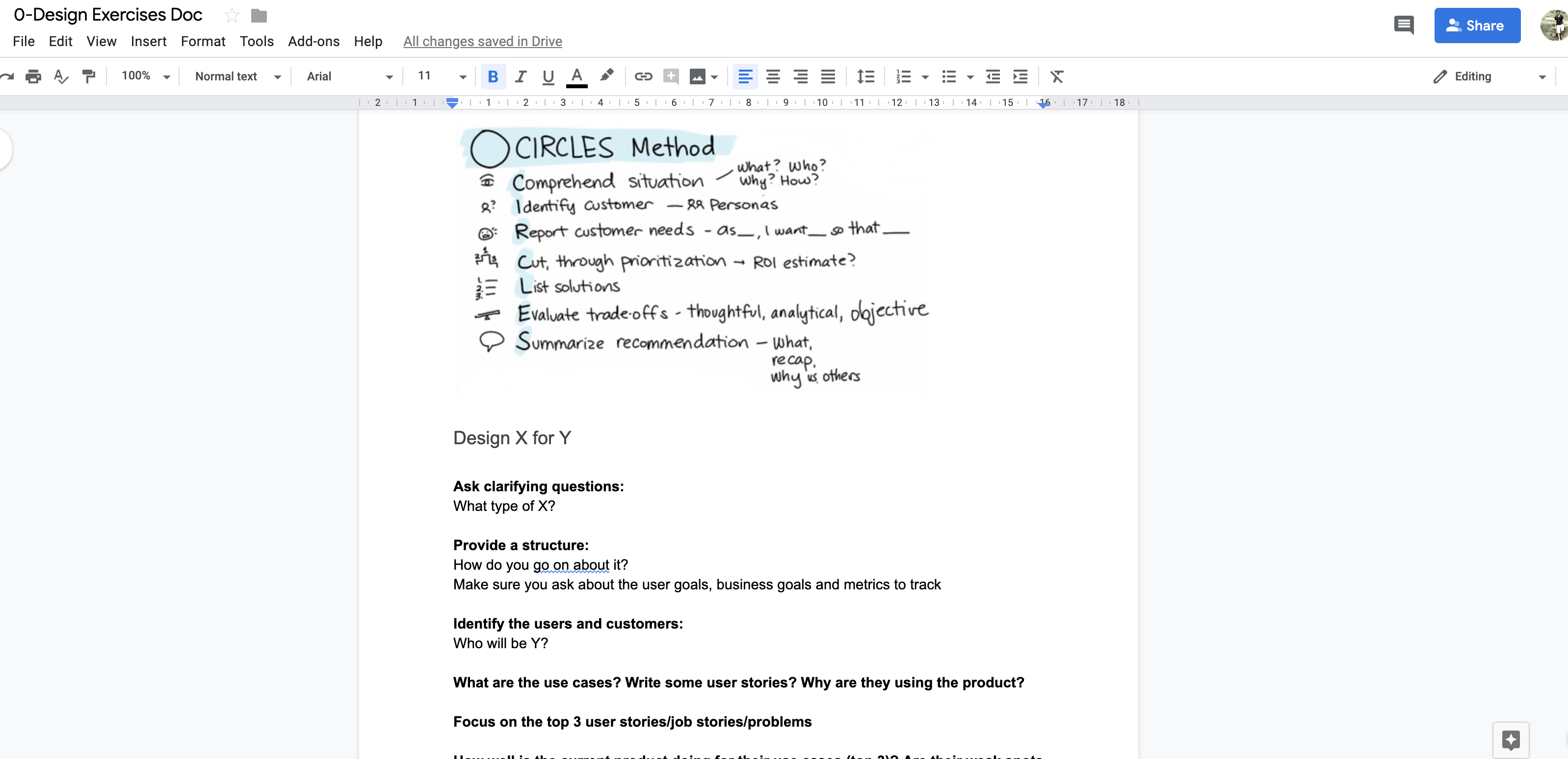
Task: Toggle italic formatting
Action: pos(521,76)
